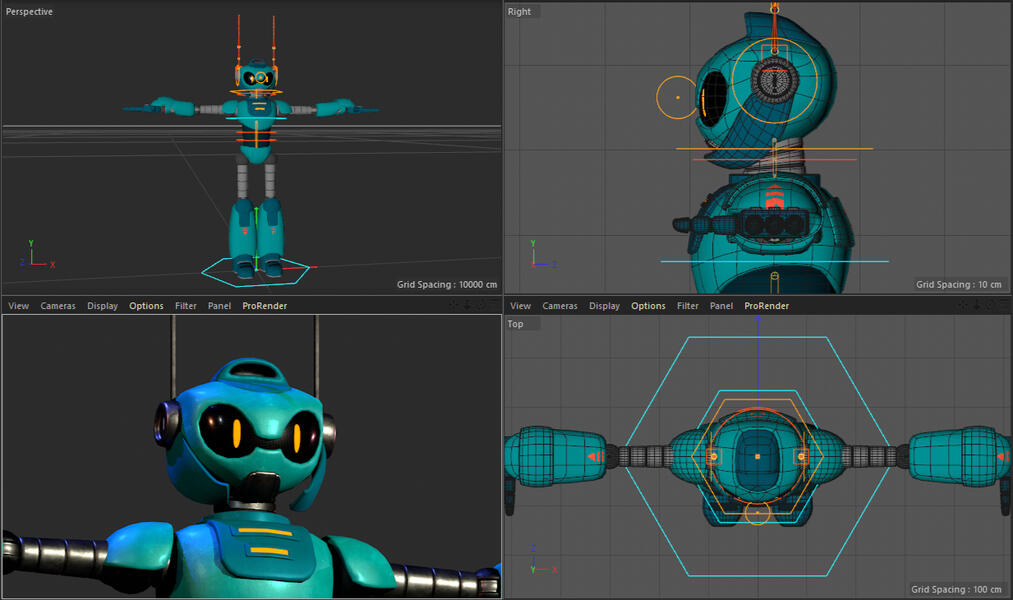
Task: Open the ProRender menu of the bottom-left viewport
Action: pyautogui.click(x=264, y=306)
